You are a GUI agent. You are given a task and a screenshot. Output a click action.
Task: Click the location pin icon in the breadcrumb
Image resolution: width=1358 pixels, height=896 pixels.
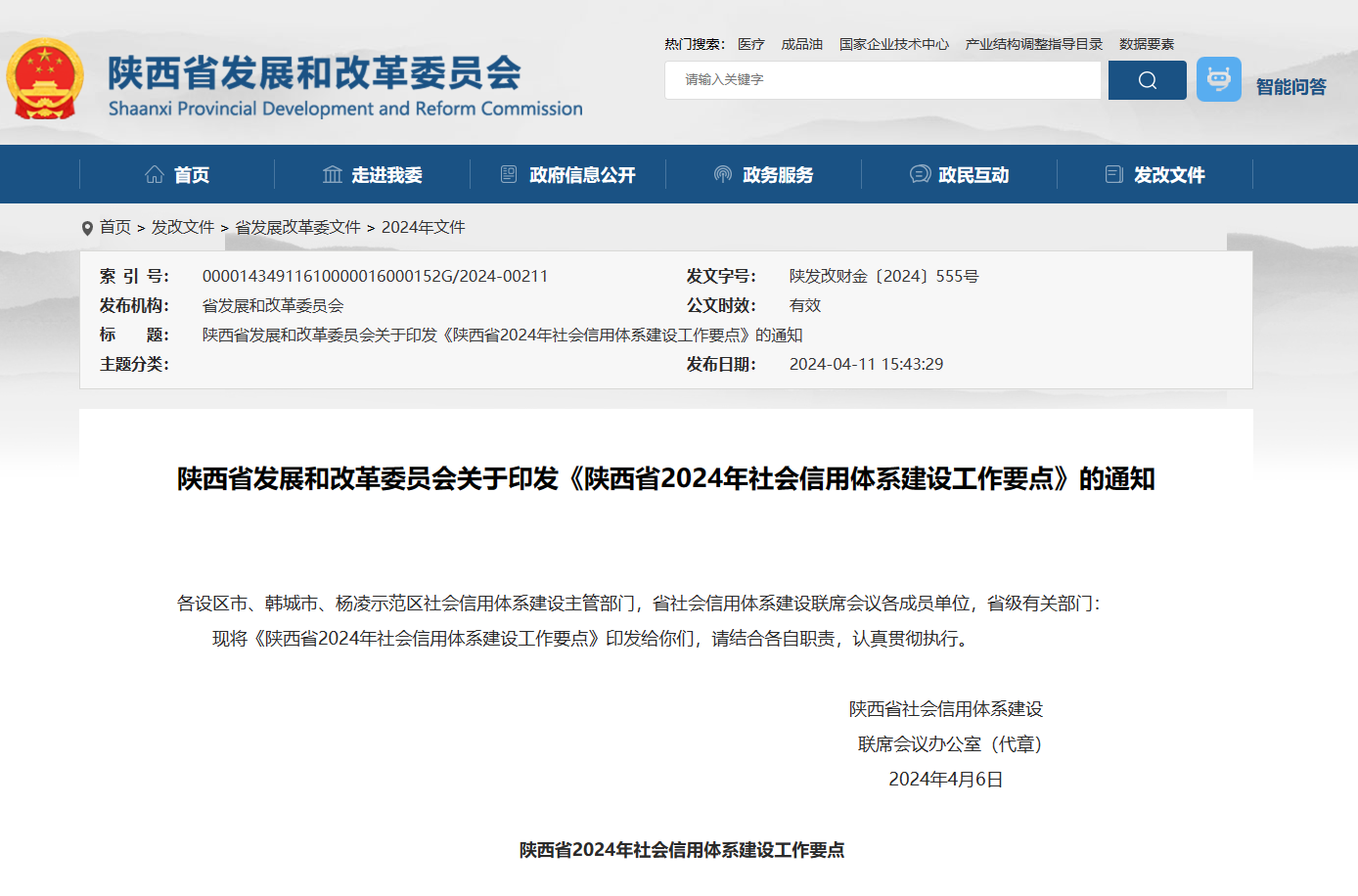86,227
